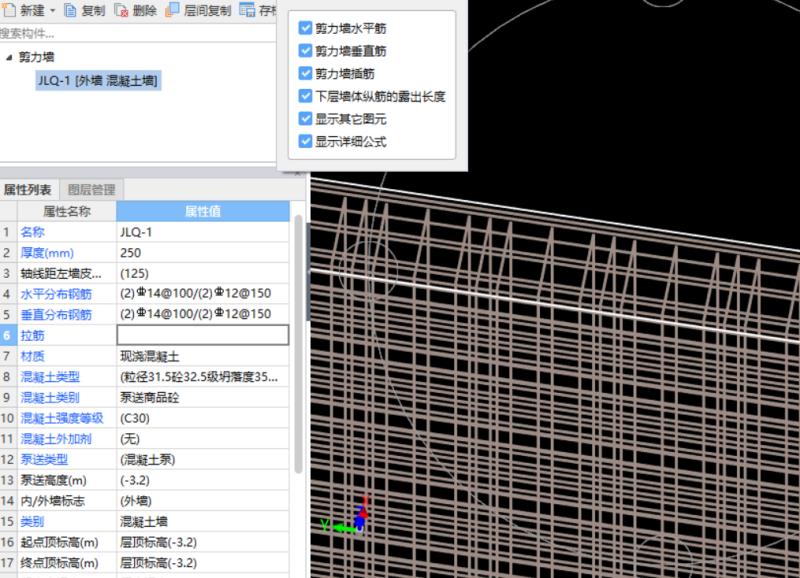800x578 pixels.
Task: Click the 拉筋 property label
Action: (x=32, y=336)
